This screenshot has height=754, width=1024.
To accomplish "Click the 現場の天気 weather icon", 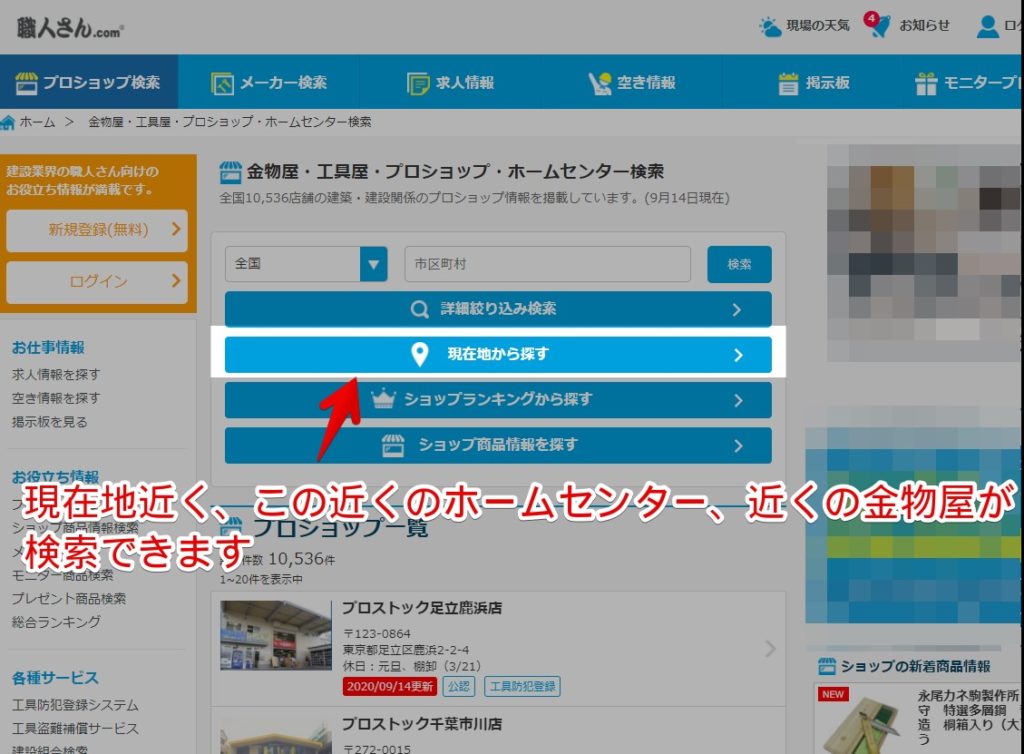I will tap(769, 26).
